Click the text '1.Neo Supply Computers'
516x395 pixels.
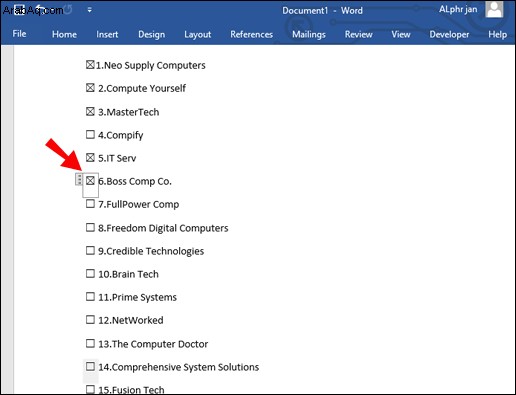[x=151, y=65]
